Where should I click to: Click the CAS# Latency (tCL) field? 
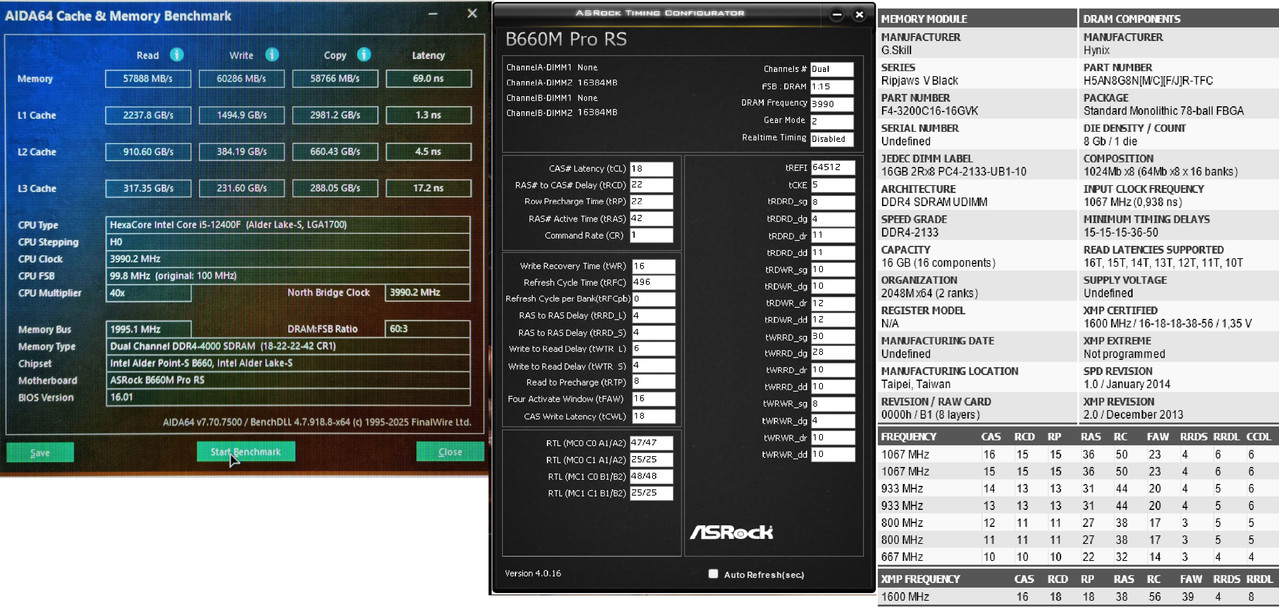point(651,169)
